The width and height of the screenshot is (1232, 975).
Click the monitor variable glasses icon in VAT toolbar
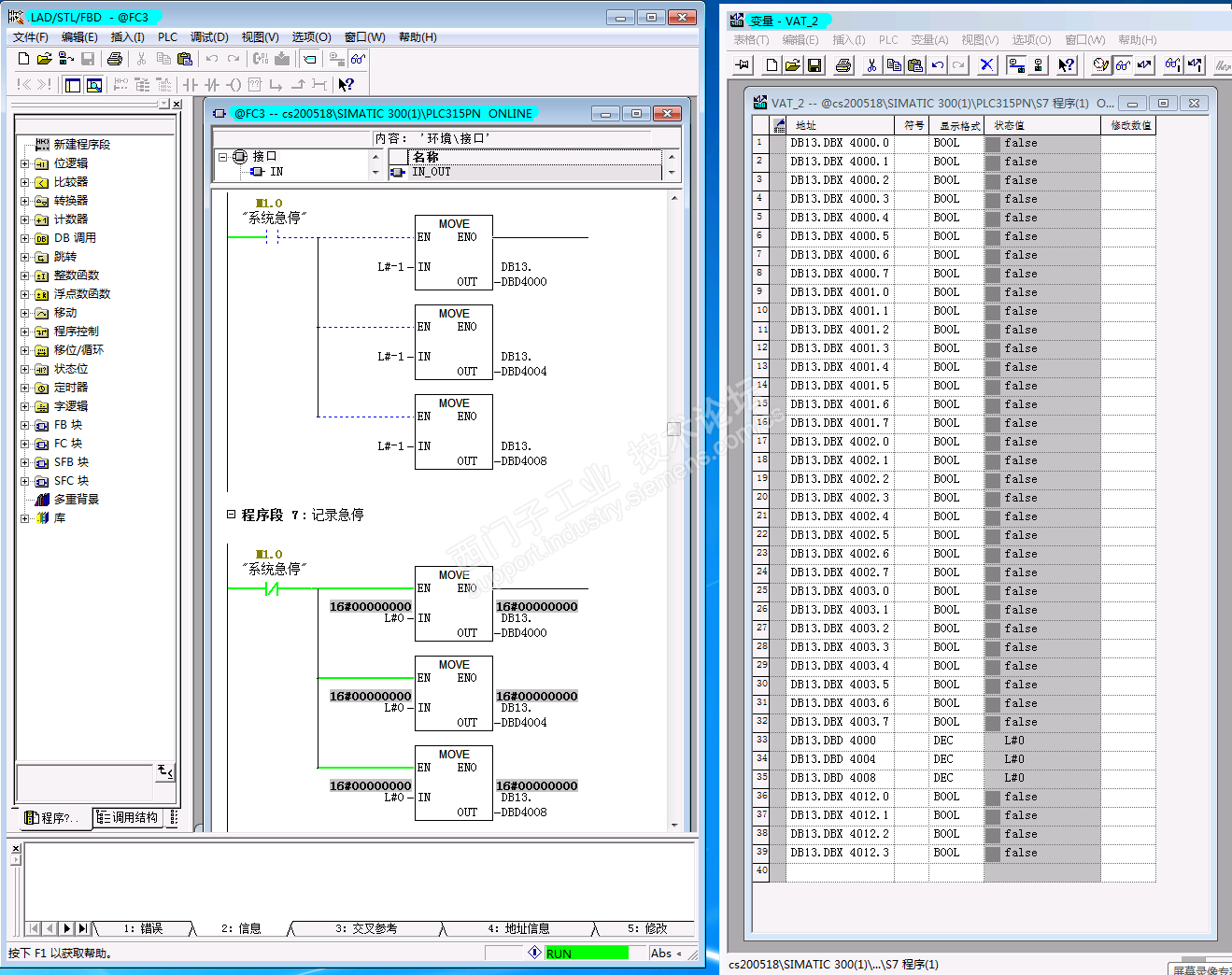tap(1123, 65)
